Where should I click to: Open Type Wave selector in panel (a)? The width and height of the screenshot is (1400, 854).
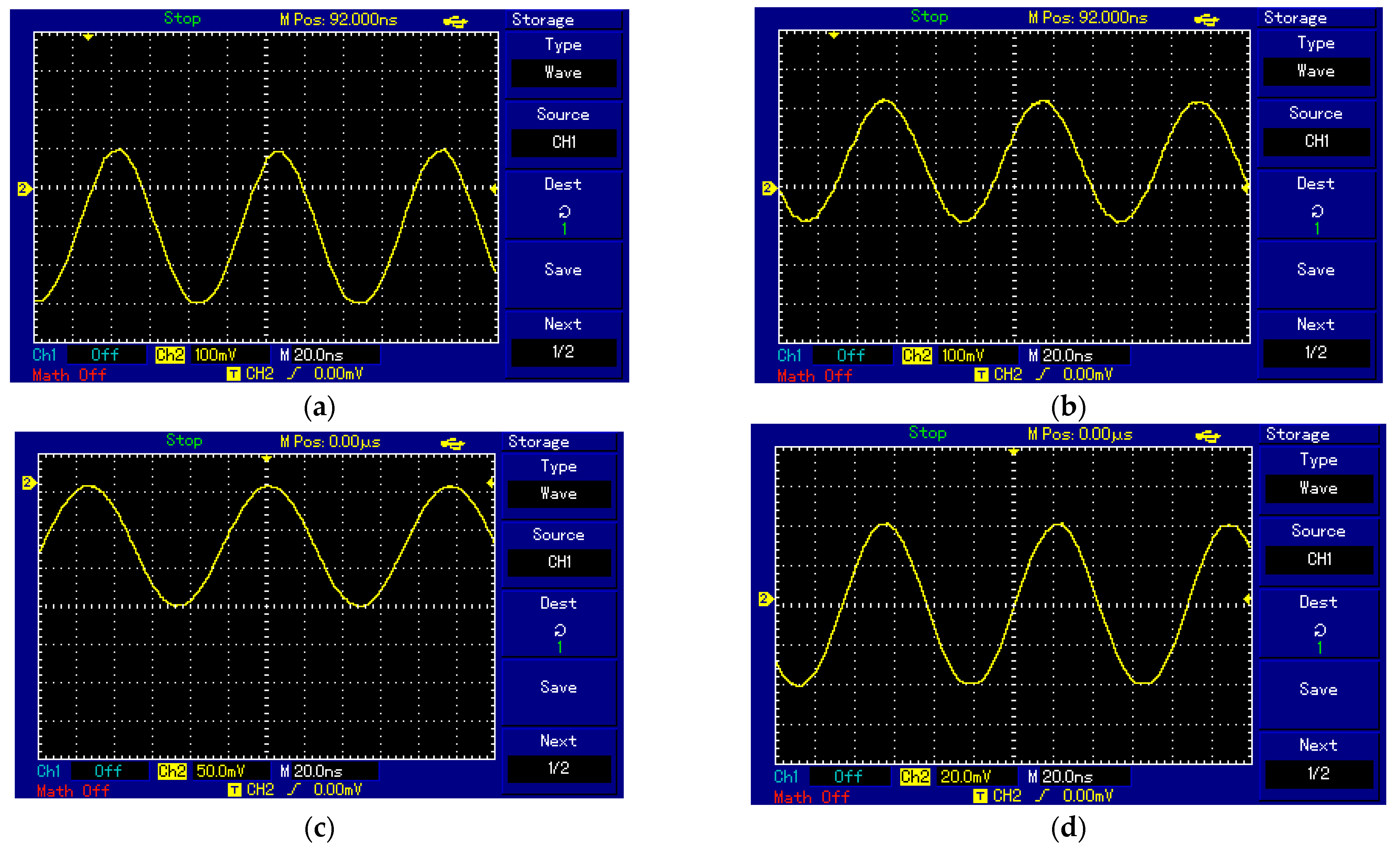(563, 73)
